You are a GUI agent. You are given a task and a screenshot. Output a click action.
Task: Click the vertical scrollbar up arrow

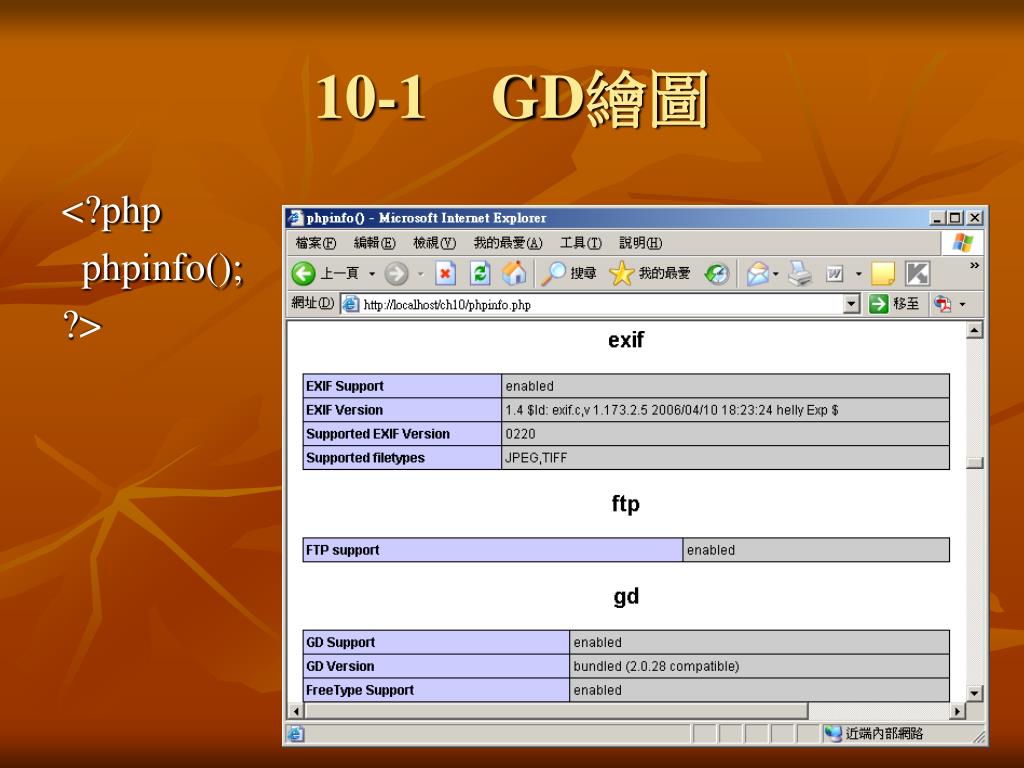pos(974,330)
